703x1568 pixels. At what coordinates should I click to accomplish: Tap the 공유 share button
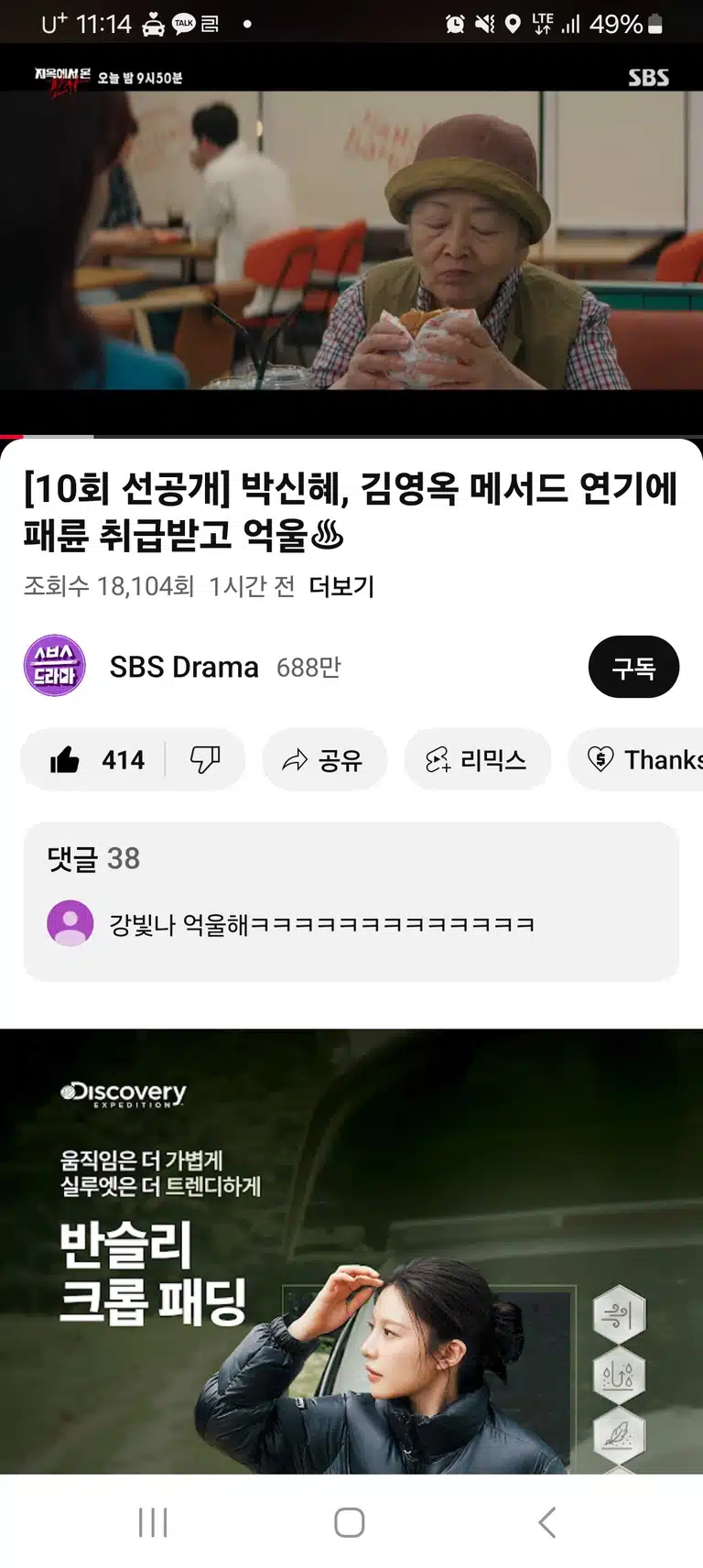(324, 759)
